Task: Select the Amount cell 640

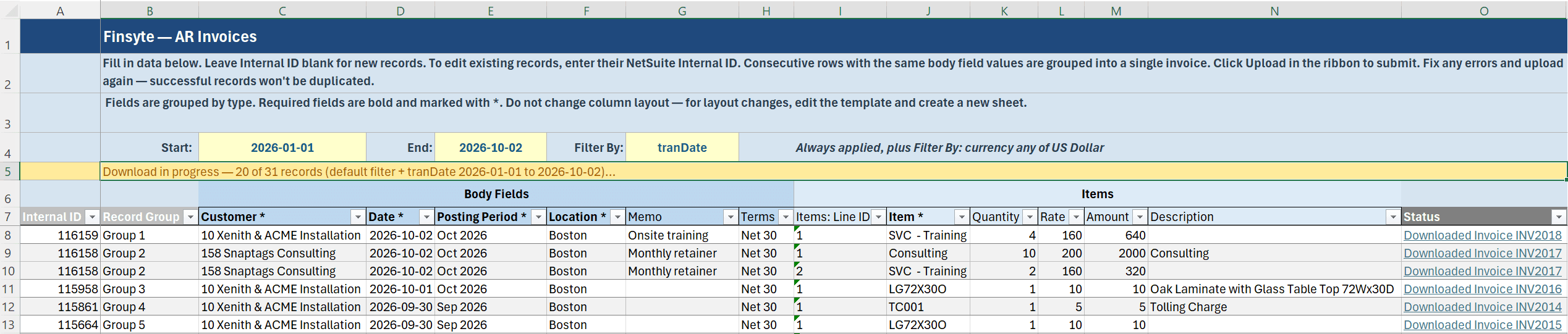Action: 1116,235
